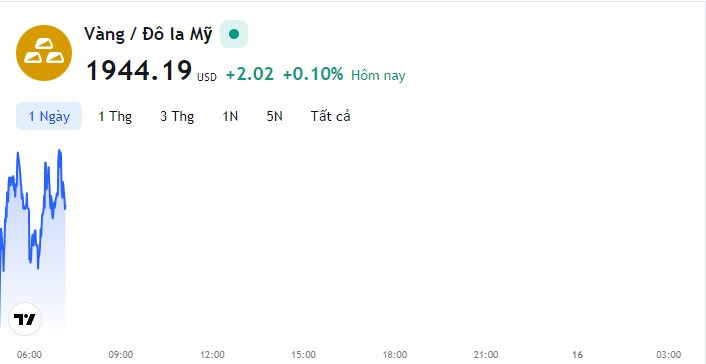Screen dimensions: 706x364
Task: Choose the 5N five-year range
Action: coord(274,116)
